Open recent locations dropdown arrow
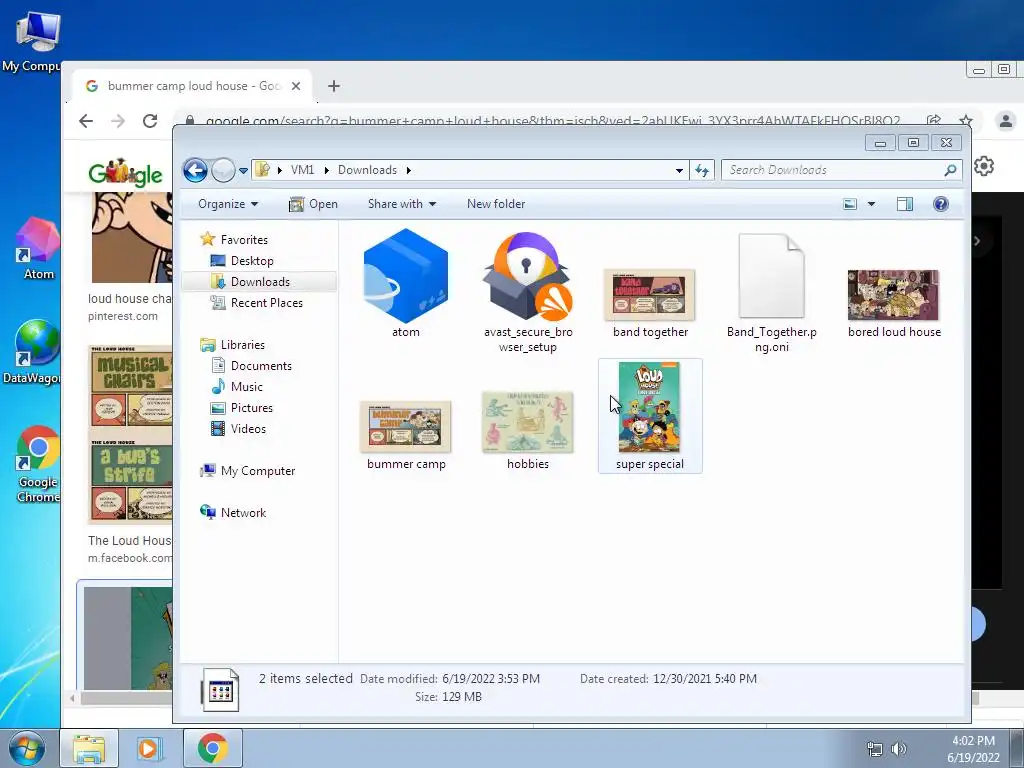Viewport: 1024px width, 768px height. coord(243,170)
